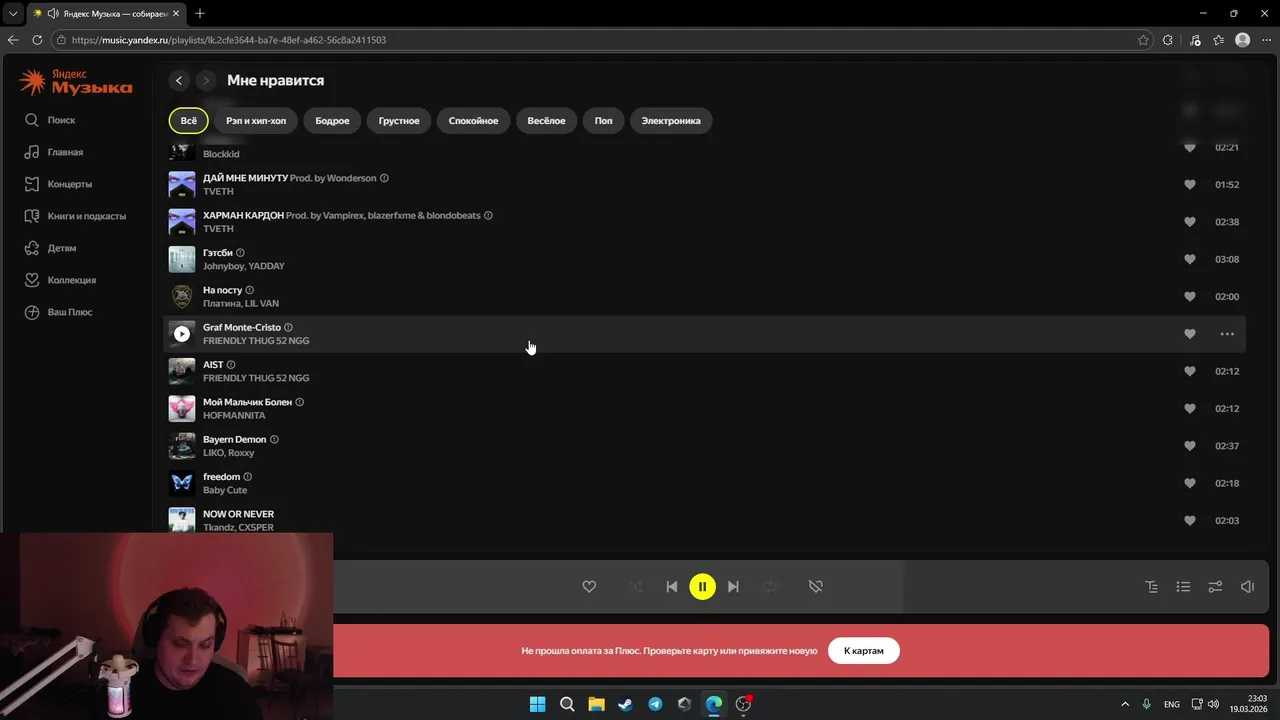This screenshot has height=720, width=1280.
Task: Open artist Baby Cute link
Action: 225,491
